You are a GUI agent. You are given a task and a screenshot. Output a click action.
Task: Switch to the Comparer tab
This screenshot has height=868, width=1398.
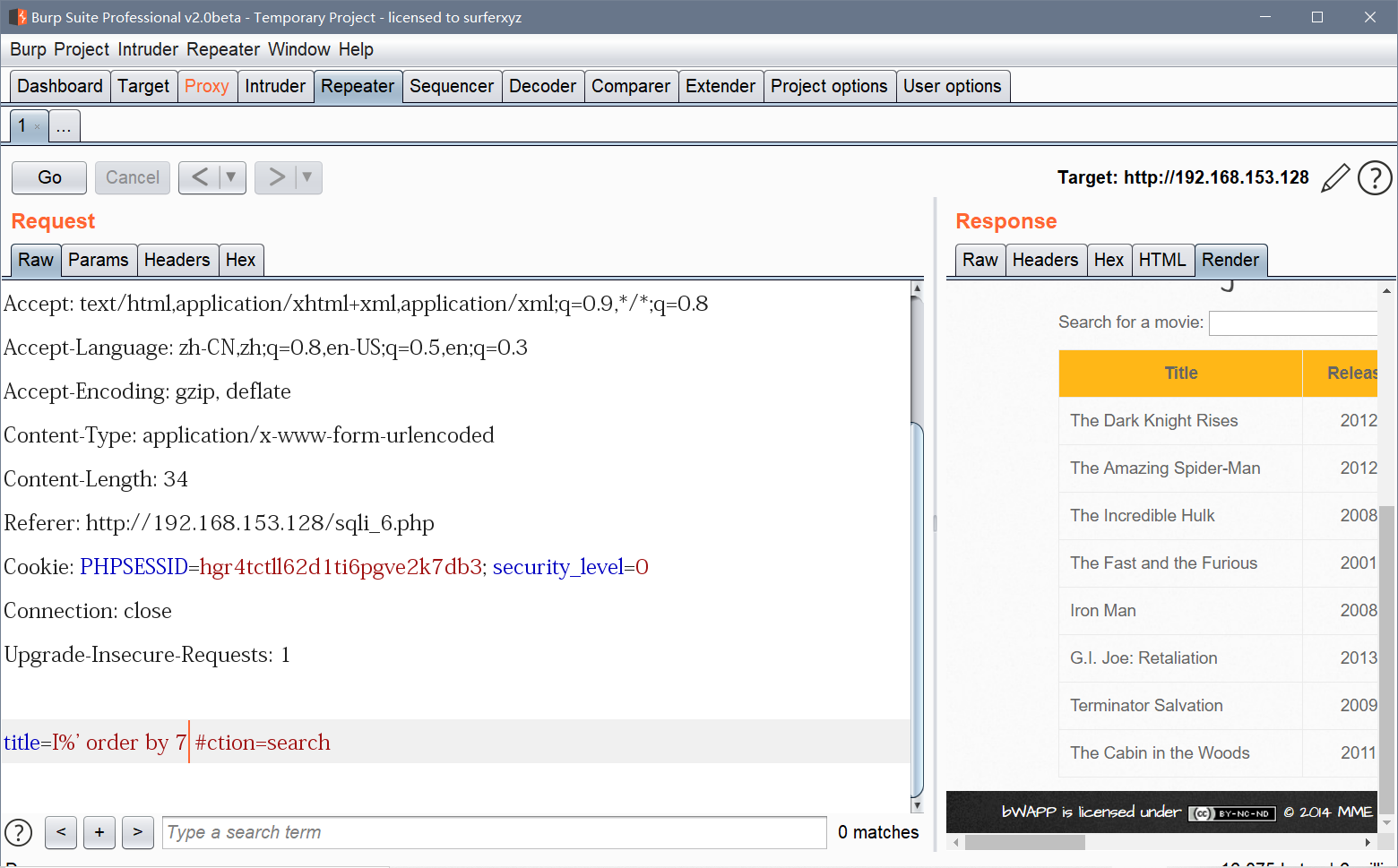point(631,86)
